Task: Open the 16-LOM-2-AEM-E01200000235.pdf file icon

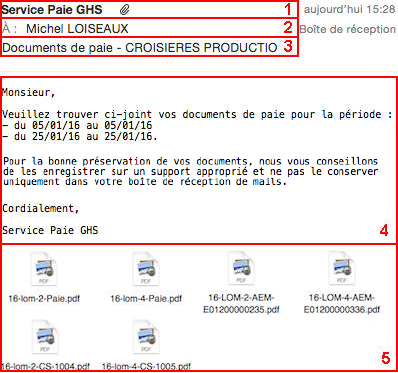Action: click(241, 268)
